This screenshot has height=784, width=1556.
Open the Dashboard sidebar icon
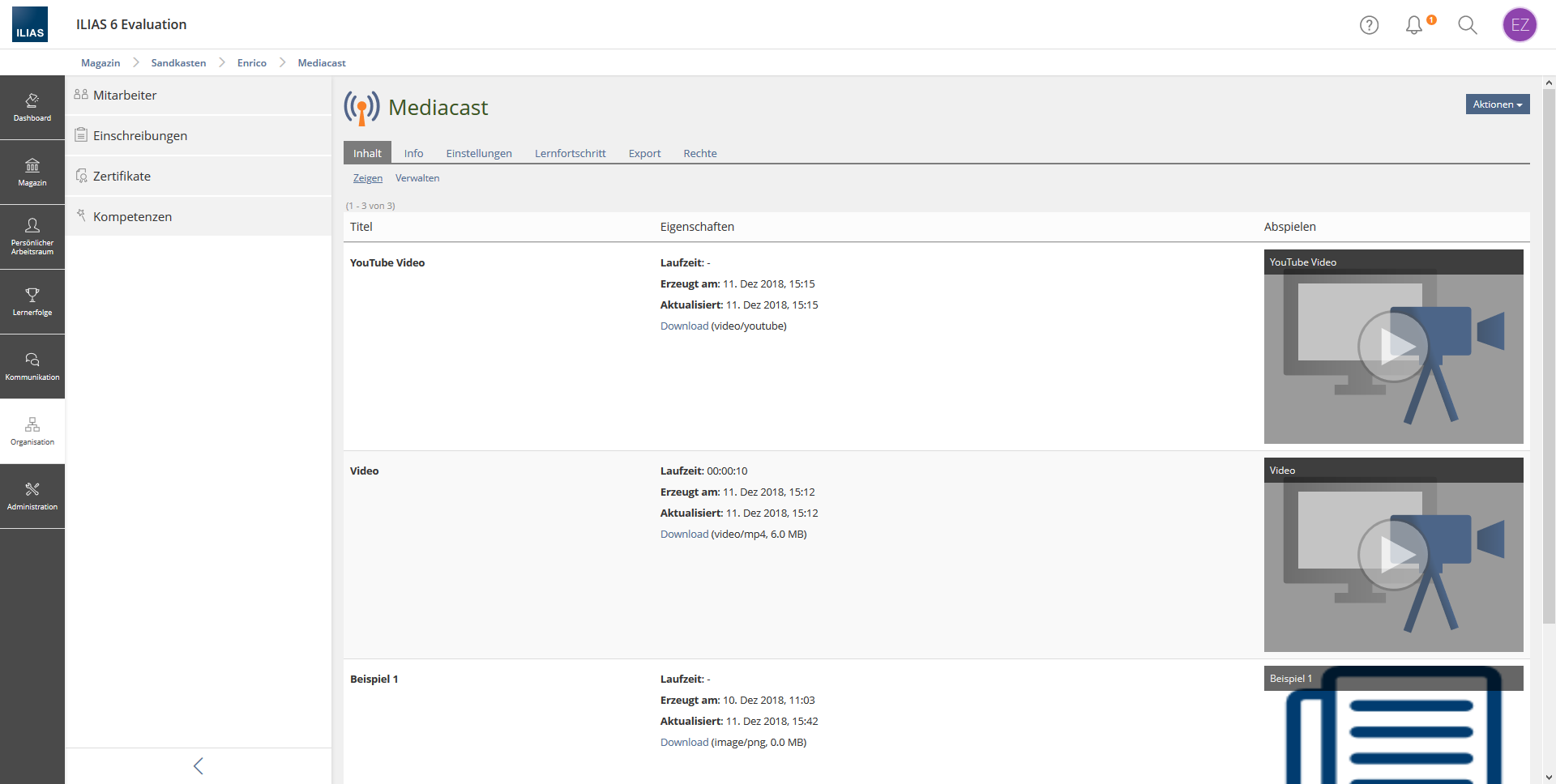click(x=32, y=107)
